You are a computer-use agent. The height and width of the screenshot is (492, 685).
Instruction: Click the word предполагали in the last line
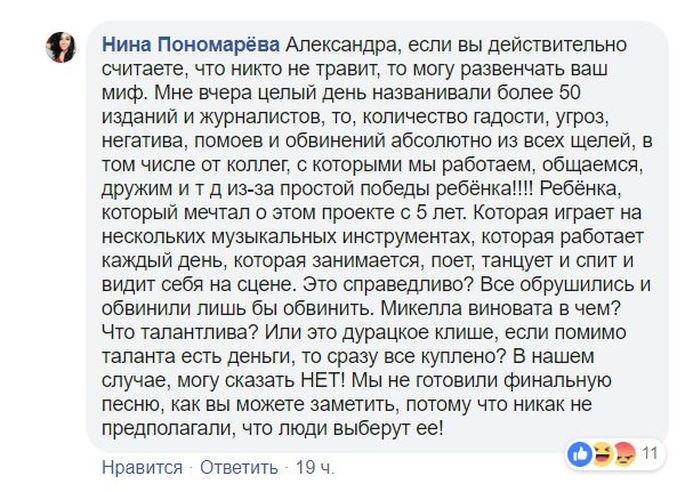click(166, 429)
